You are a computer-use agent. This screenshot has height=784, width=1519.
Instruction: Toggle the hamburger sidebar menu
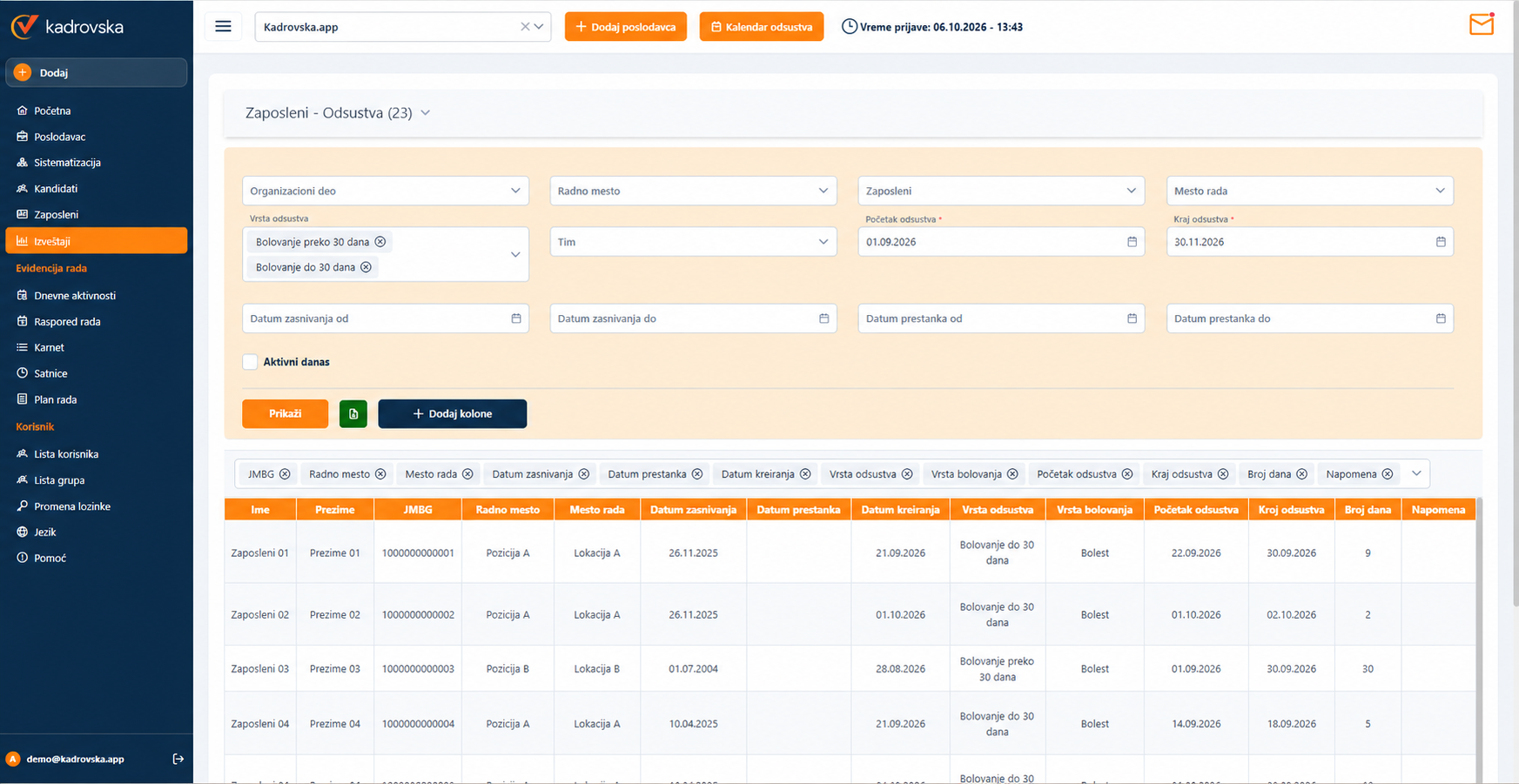click(x=223, y=26)
